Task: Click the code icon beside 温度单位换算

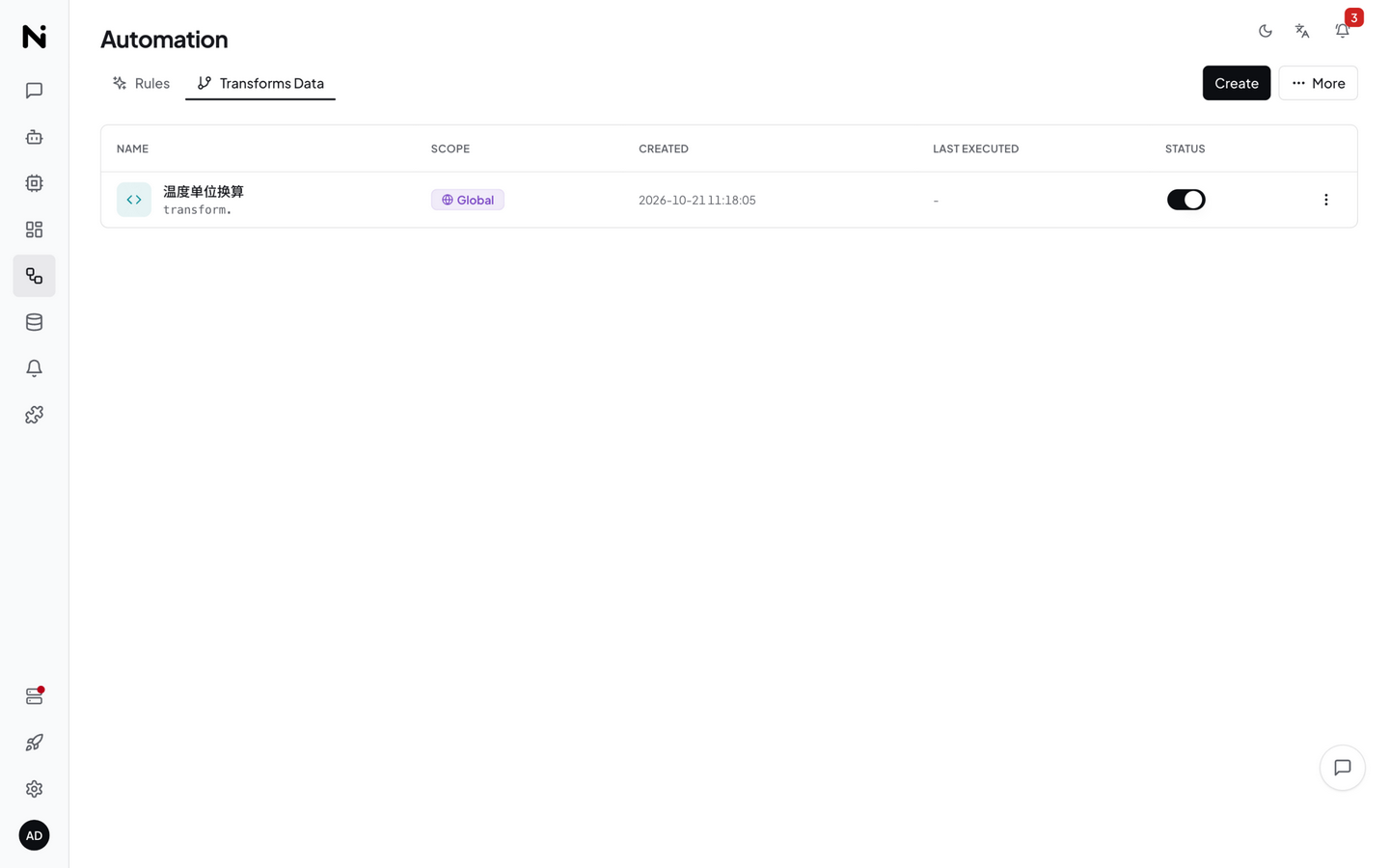Action: tap(134, 200)
